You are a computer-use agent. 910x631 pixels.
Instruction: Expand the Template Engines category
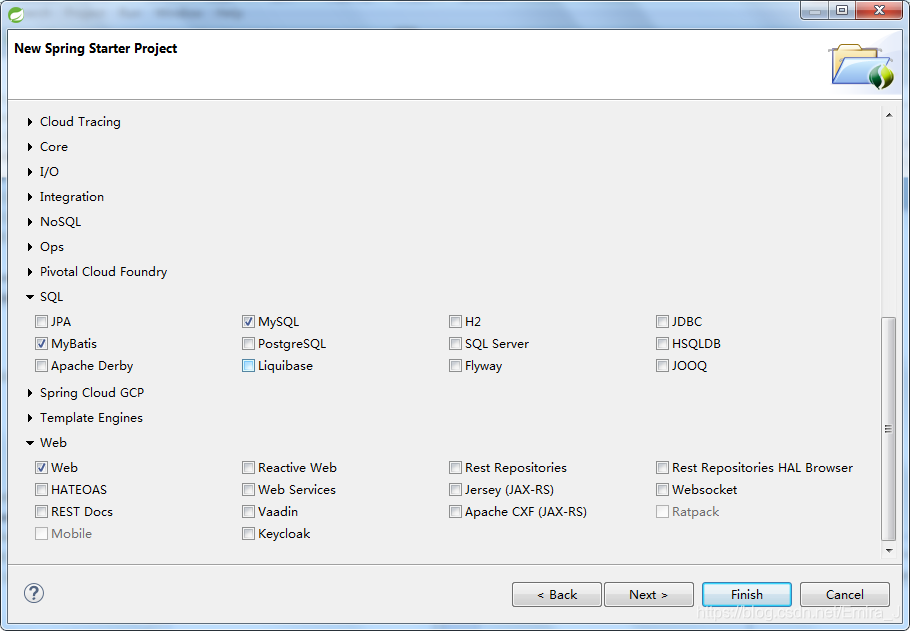30,418
